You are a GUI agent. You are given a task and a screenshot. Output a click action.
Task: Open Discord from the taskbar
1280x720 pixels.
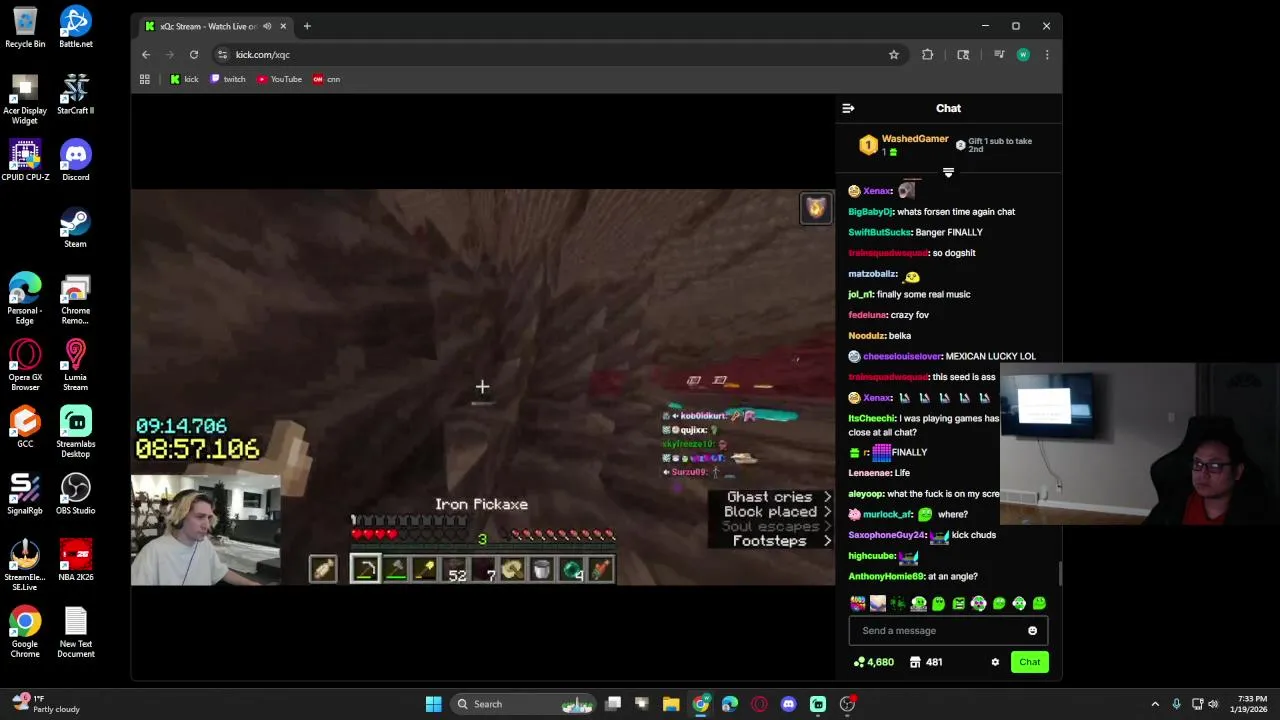[x=788, y=704]
